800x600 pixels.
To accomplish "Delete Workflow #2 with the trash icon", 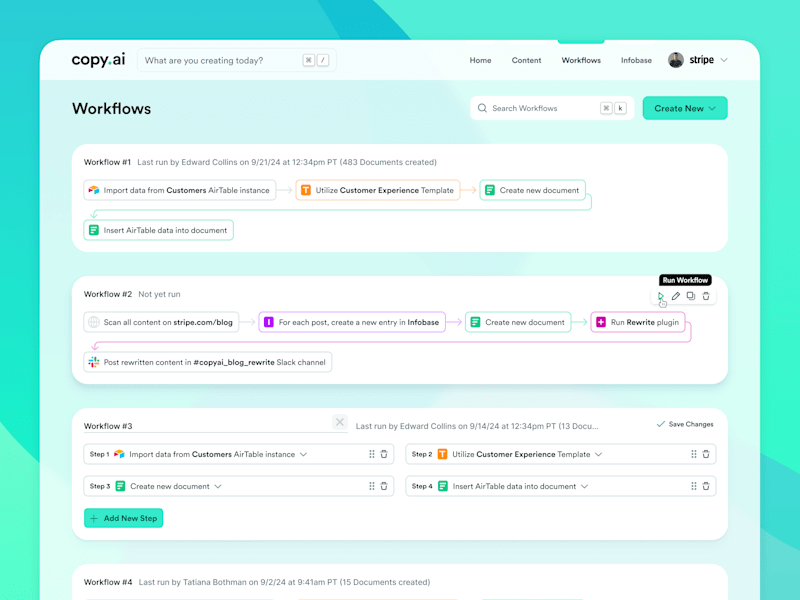I will tap(706, 296).
